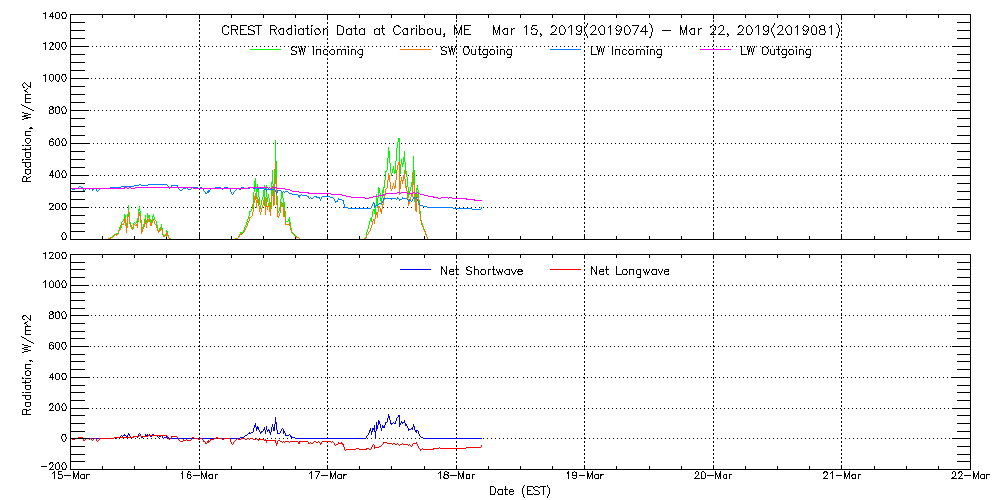The image size is (1000, 500).
Task: Click the LW Incoming legend label
Action: pyautogui.click(x=625, y=51)
